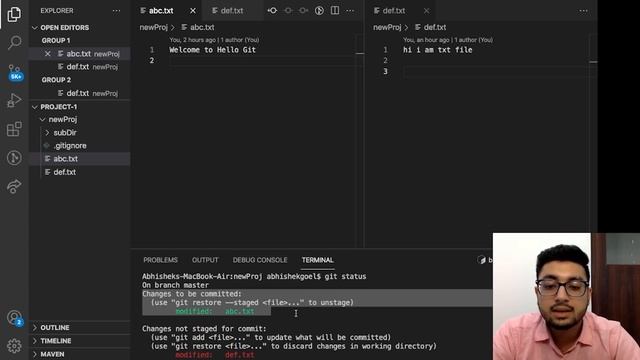This screenshot has height=360, width=640.
Task: Open the GitLens icon in activity bar
Action: coord(14,158)
